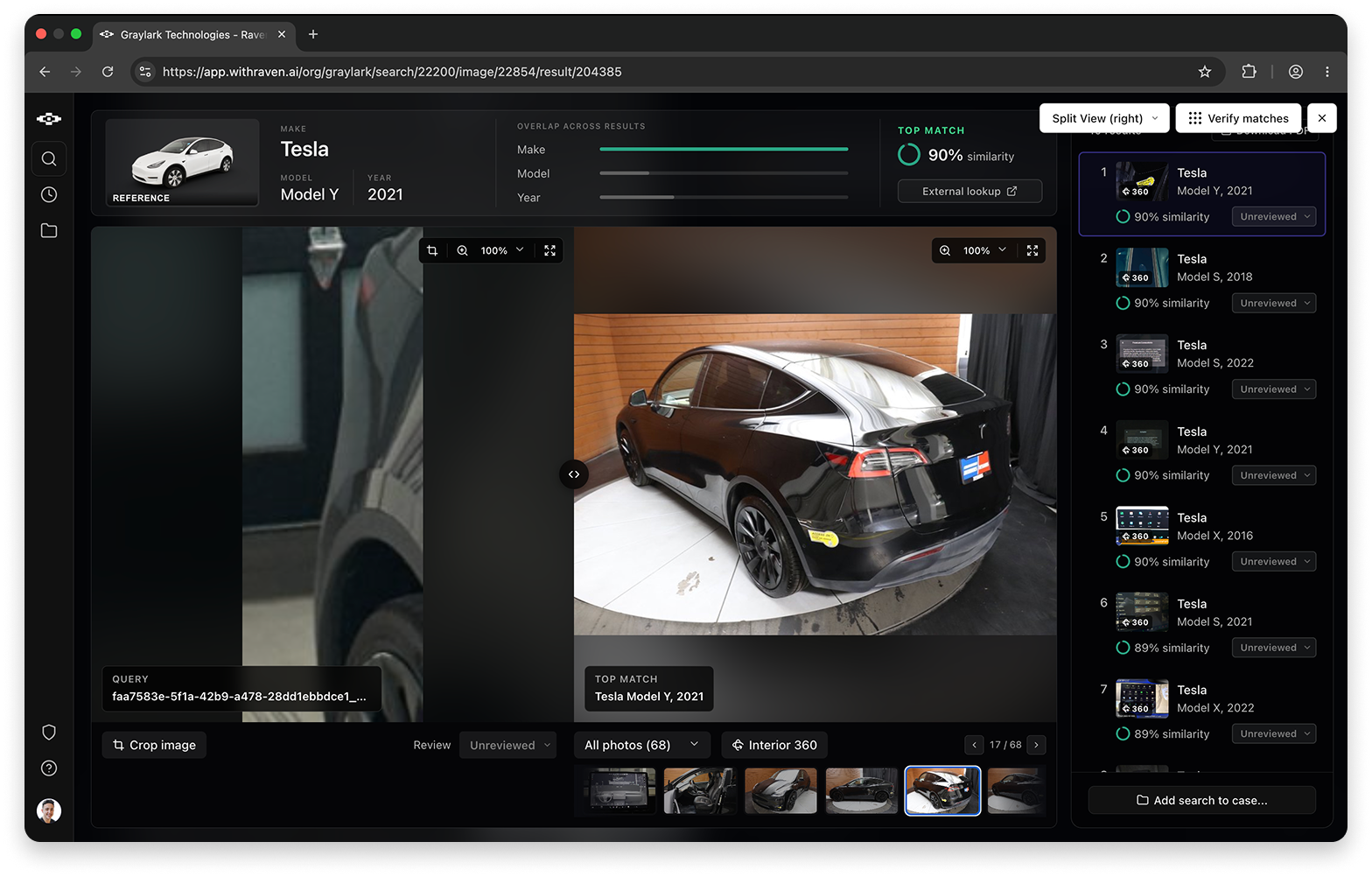The height and width of the screenshot is (877, 1372).
Task: Click Add search to case button
Action: (1202, 800)
